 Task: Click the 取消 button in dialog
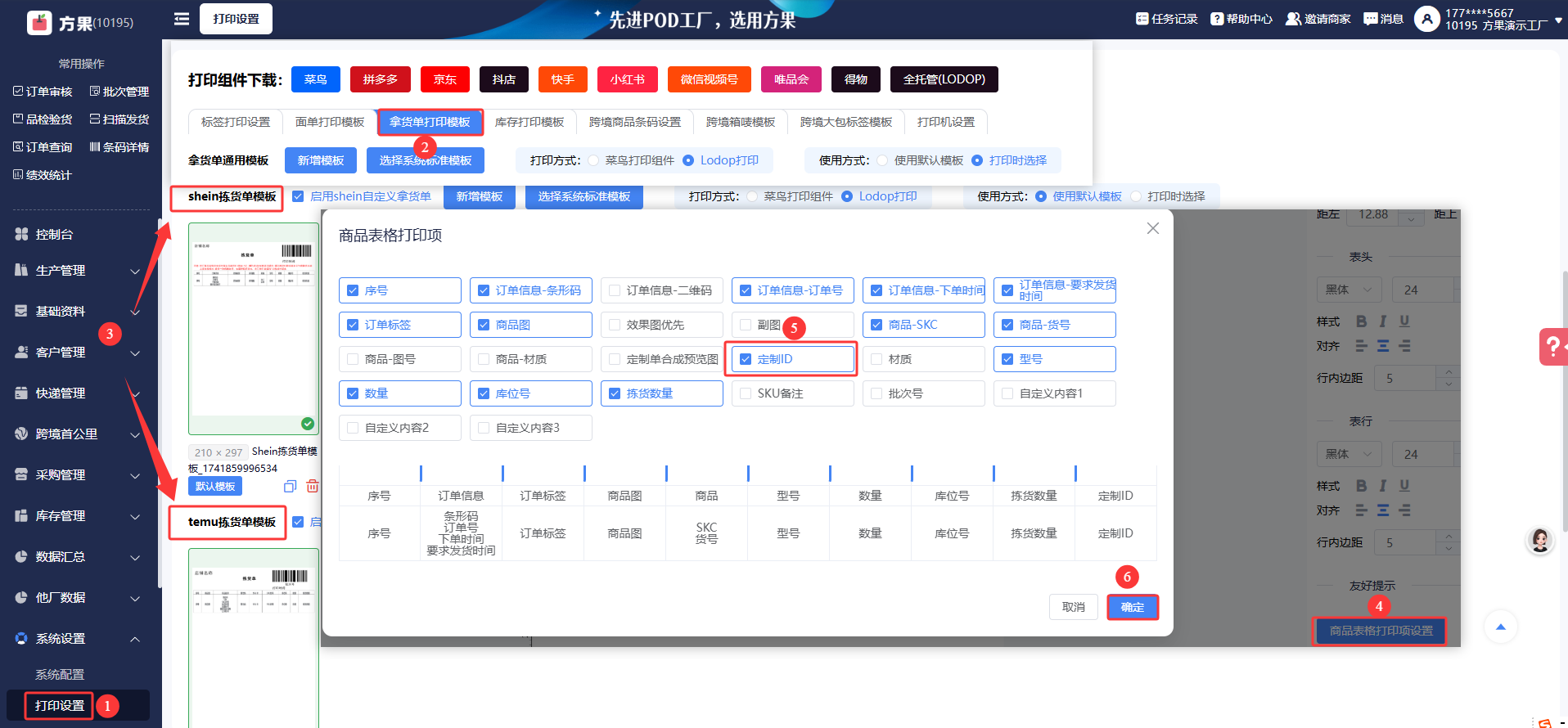click(1073, 607)
